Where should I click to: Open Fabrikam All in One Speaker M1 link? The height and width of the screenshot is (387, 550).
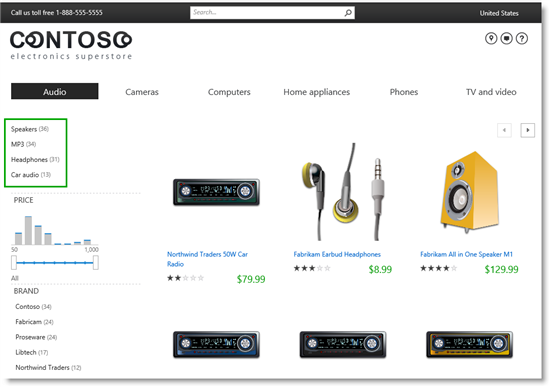(467, 254)
